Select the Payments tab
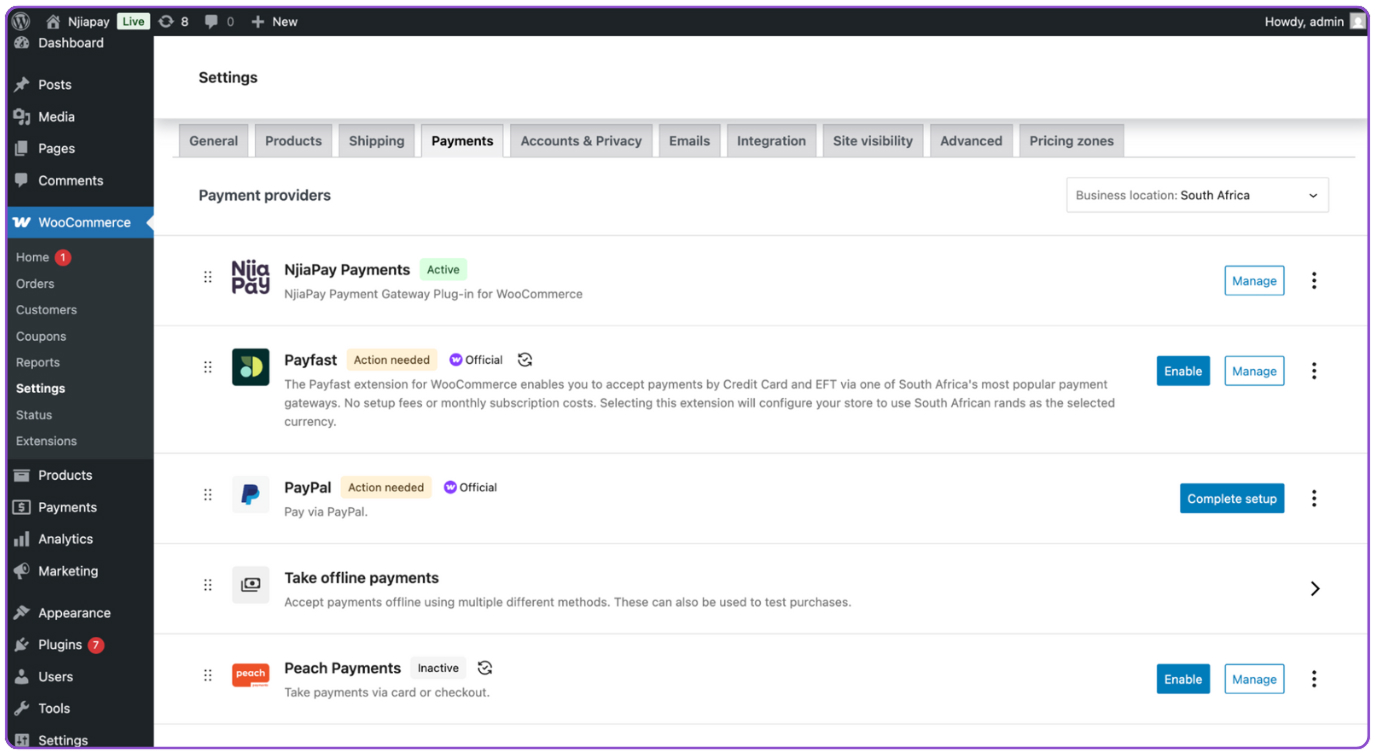The width and height of the screenshot is (1375, 755). point(462,141)
